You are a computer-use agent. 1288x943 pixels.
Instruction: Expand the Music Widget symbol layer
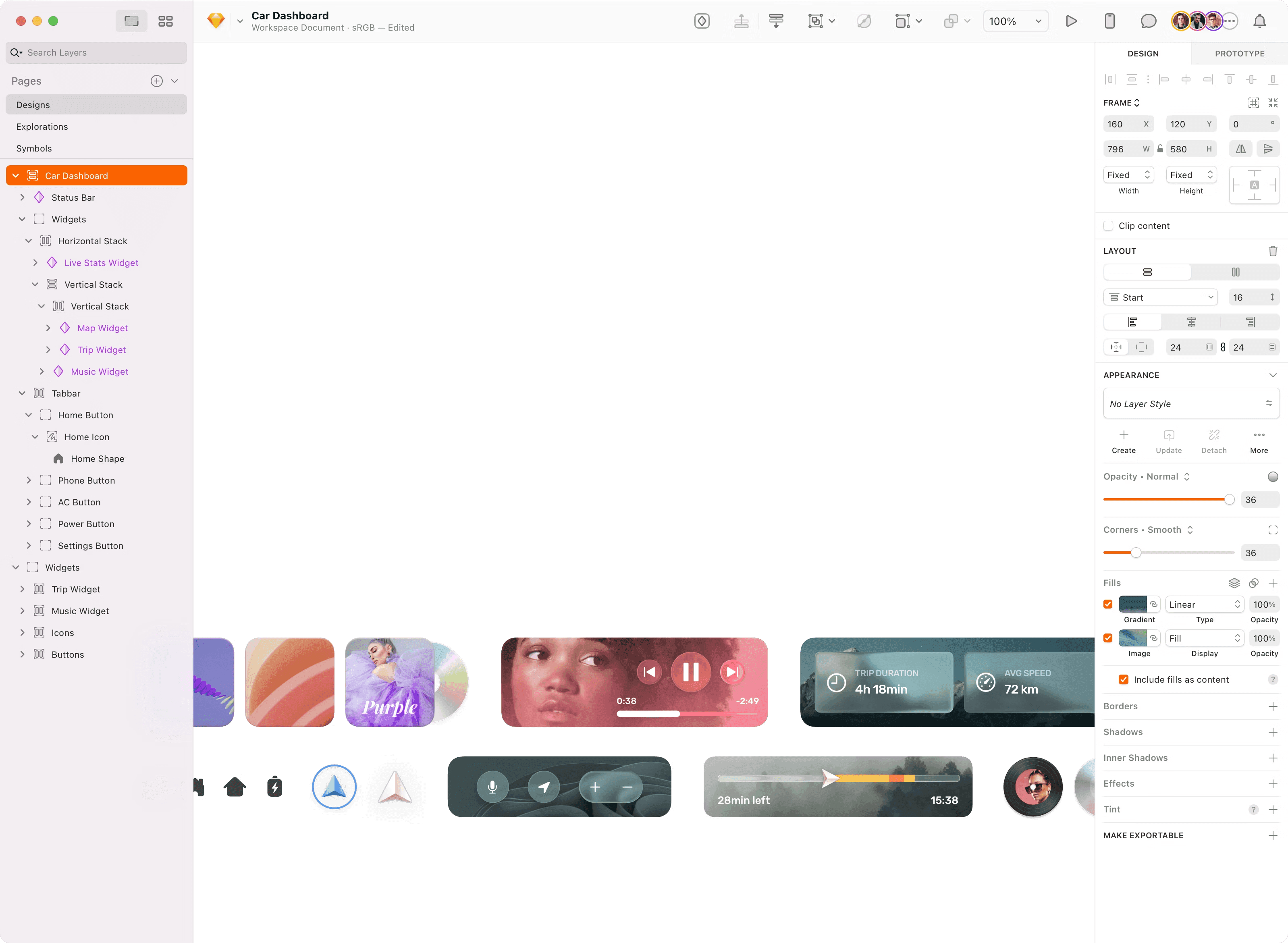(42, 372)
